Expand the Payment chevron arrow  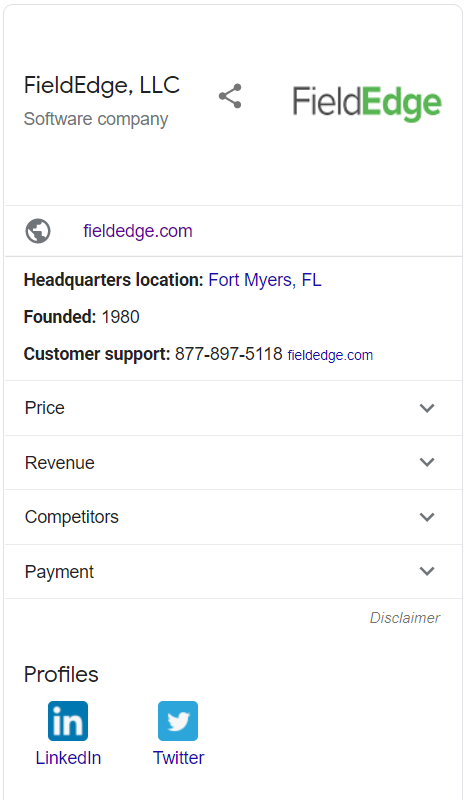[x=427, y=571]
